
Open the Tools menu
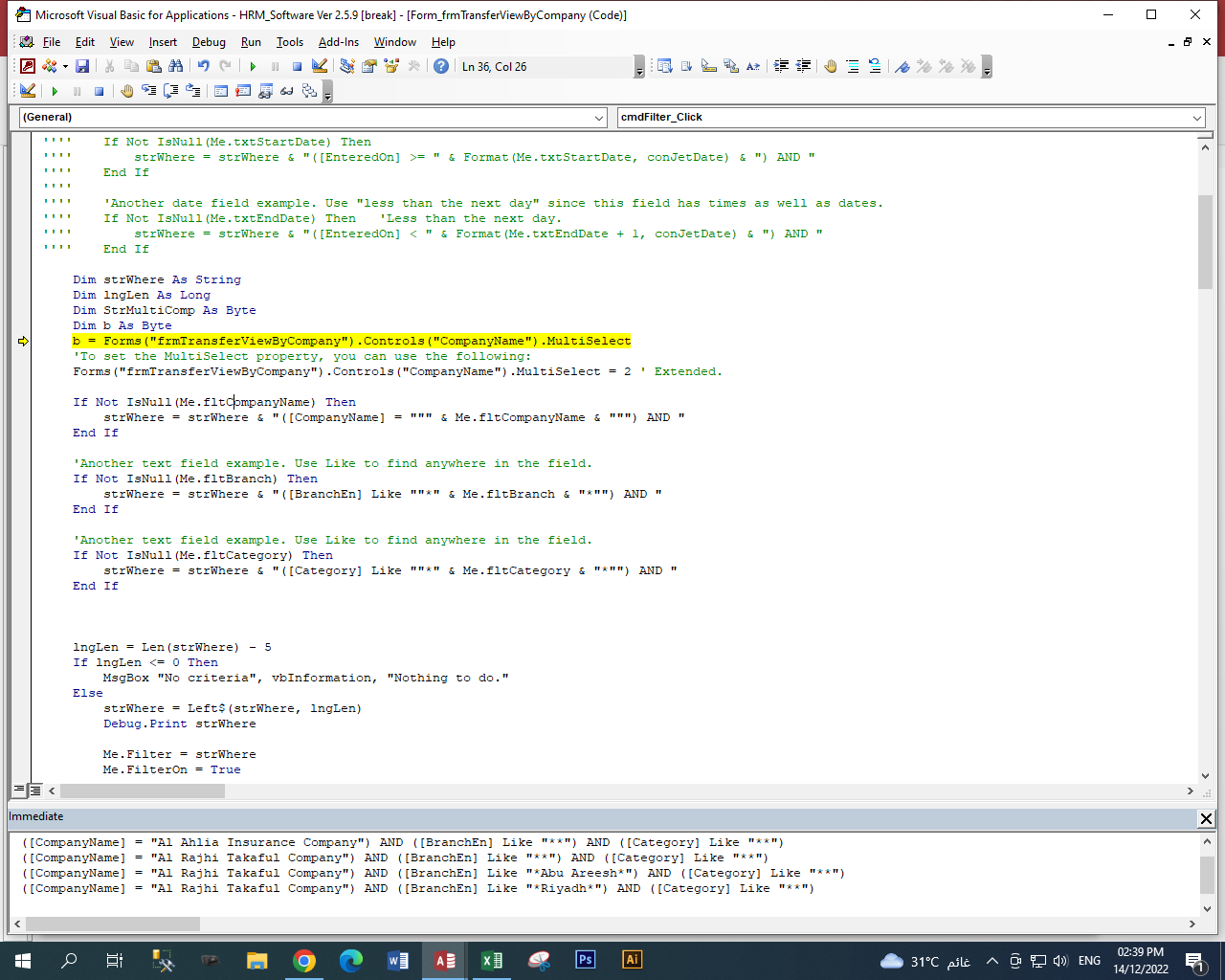289,42
